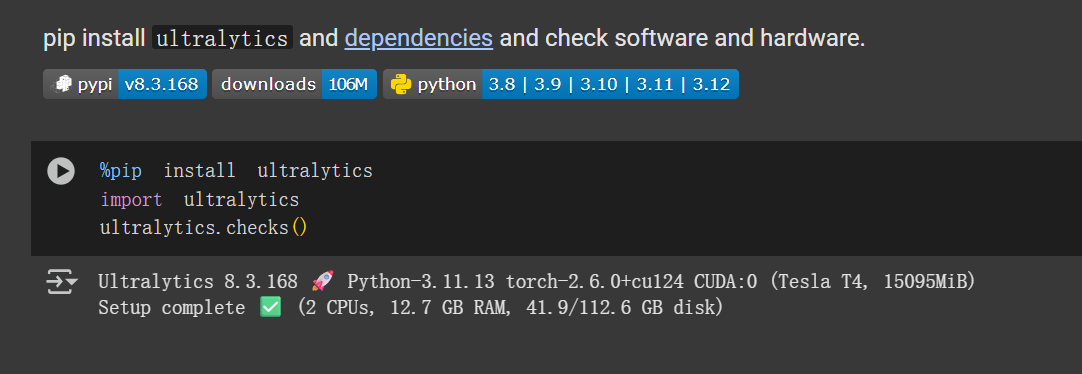Place cursor on '%pip install ultralytics' line
Image resolution: width=1082 pixels, height=374 pixels.
237,170
